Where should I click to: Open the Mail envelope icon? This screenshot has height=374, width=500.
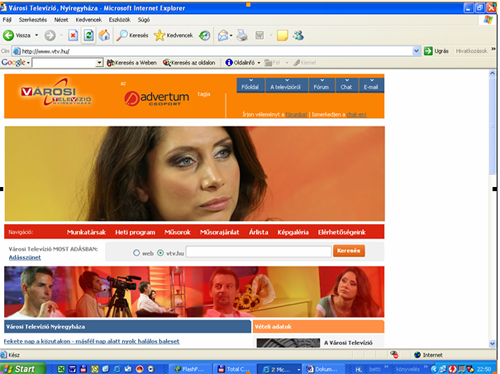pos(223,35)
